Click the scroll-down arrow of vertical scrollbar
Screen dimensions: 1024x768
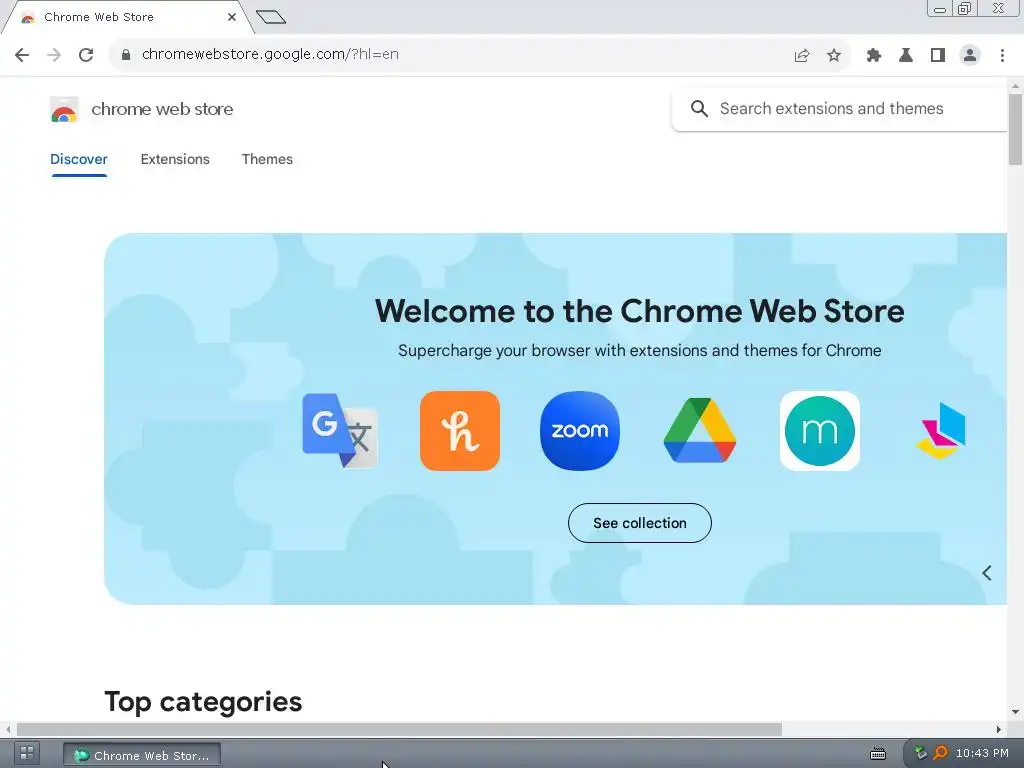point(1015,712)
